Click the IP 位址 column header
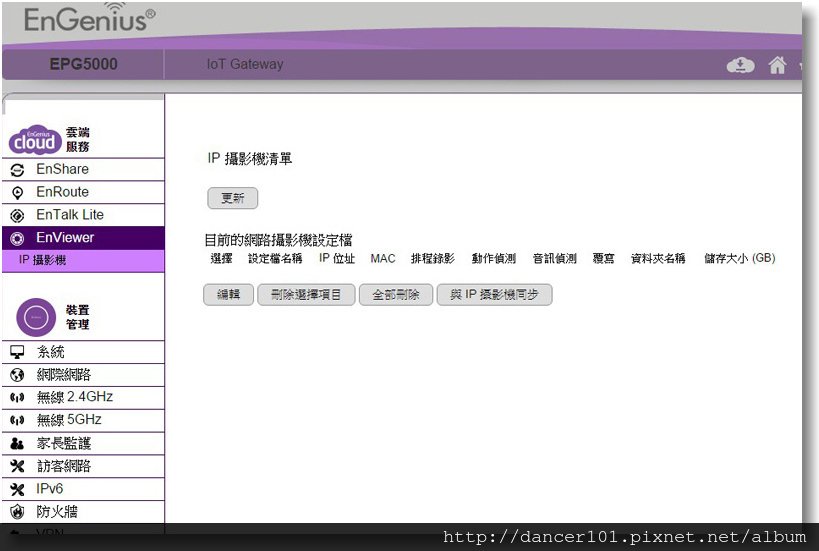This screenshot has width=819, height=551. [336, 259]
